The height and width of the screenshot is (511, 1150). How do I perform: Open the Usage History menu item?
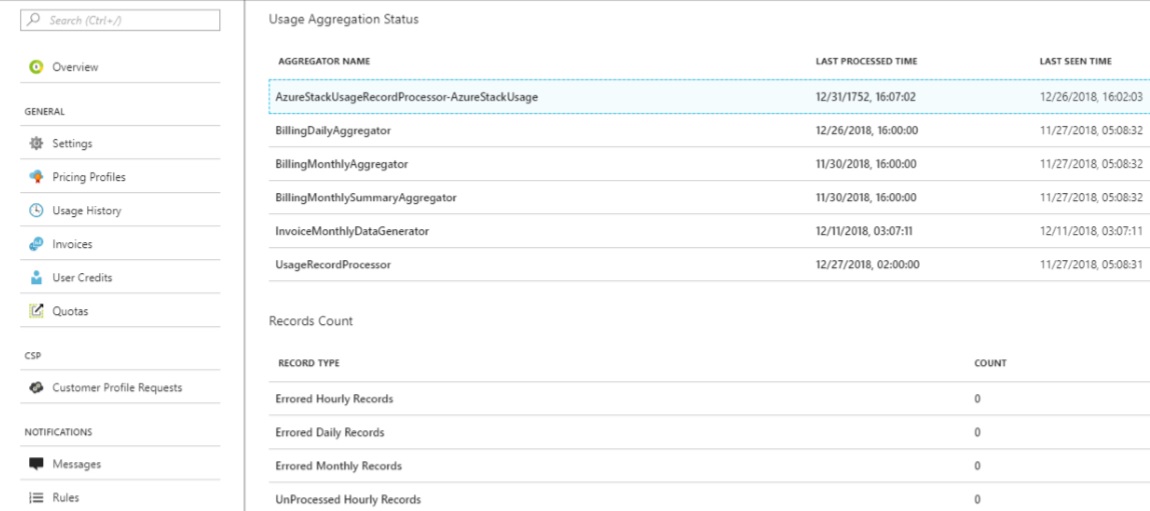[x=122, y=210]
